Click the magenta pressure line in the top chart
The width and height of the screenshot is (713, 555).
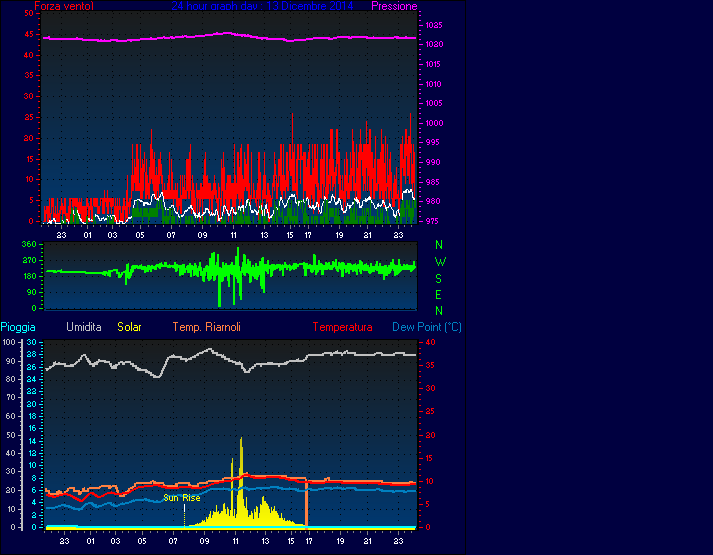(x=230, y=37)
